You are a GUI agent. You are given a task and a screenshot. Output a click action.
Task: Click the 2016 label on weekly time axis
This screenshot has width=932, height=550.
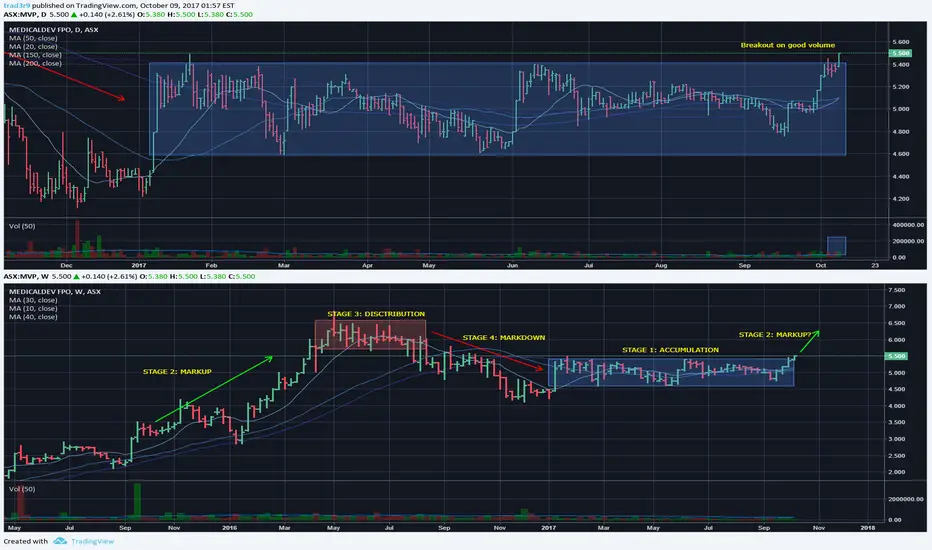229,528
